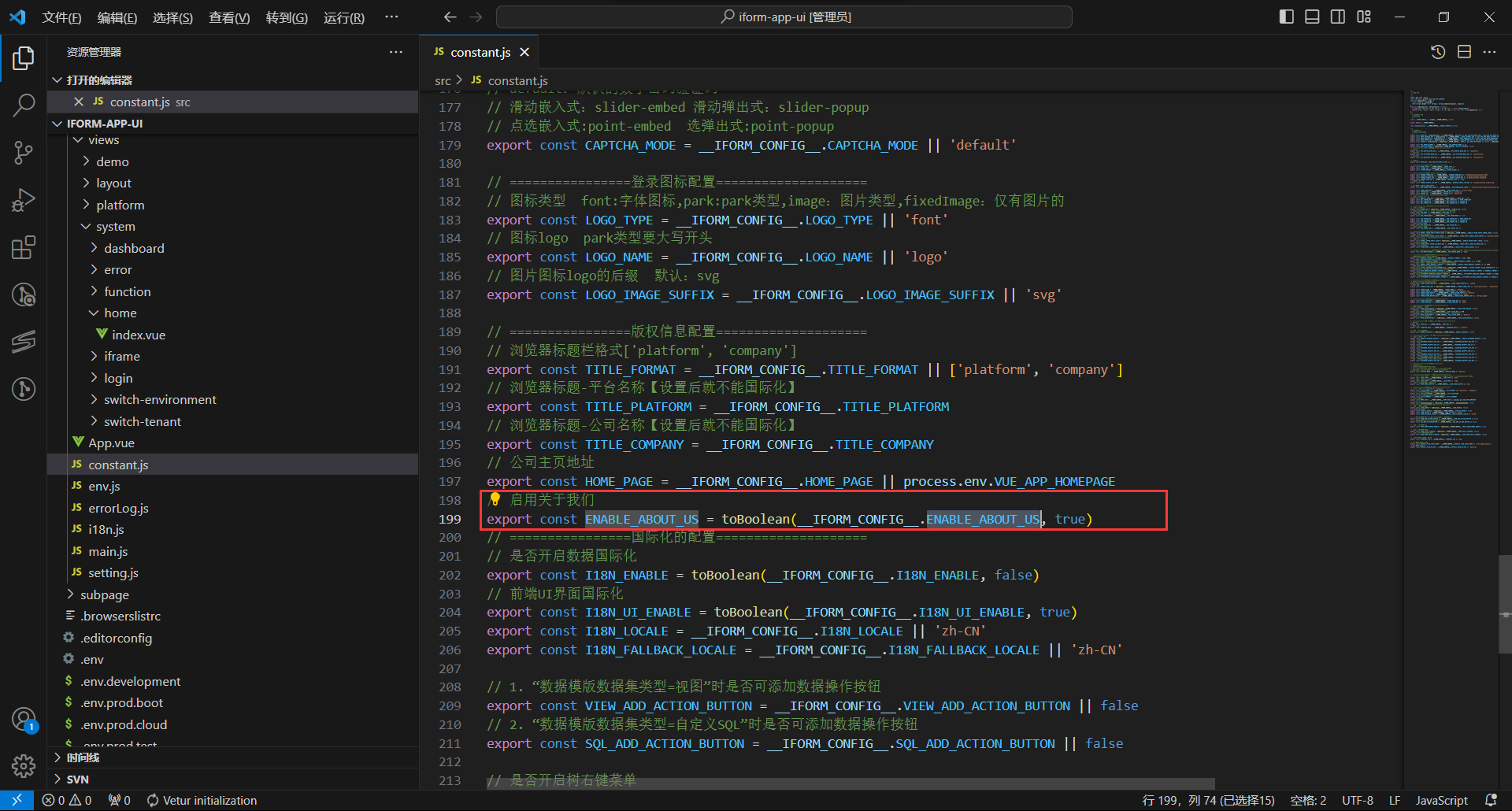Close the constant.js editor tab

click(524, 52)
